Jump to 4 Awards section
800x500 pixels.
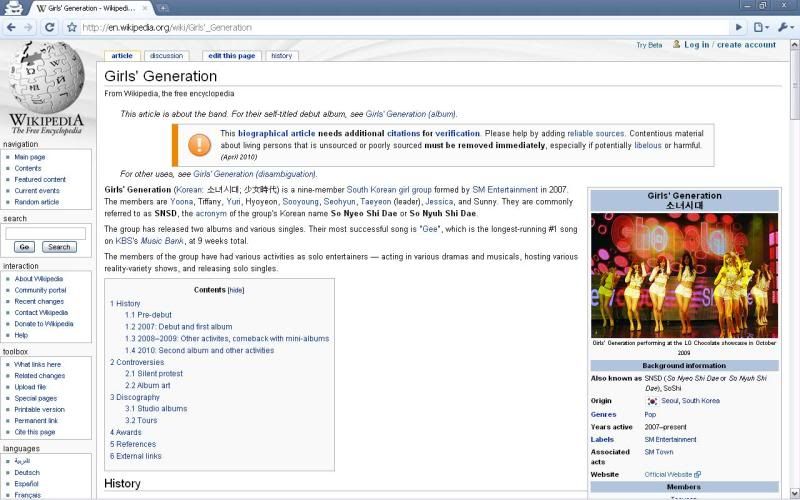click(x=126, y=433)
